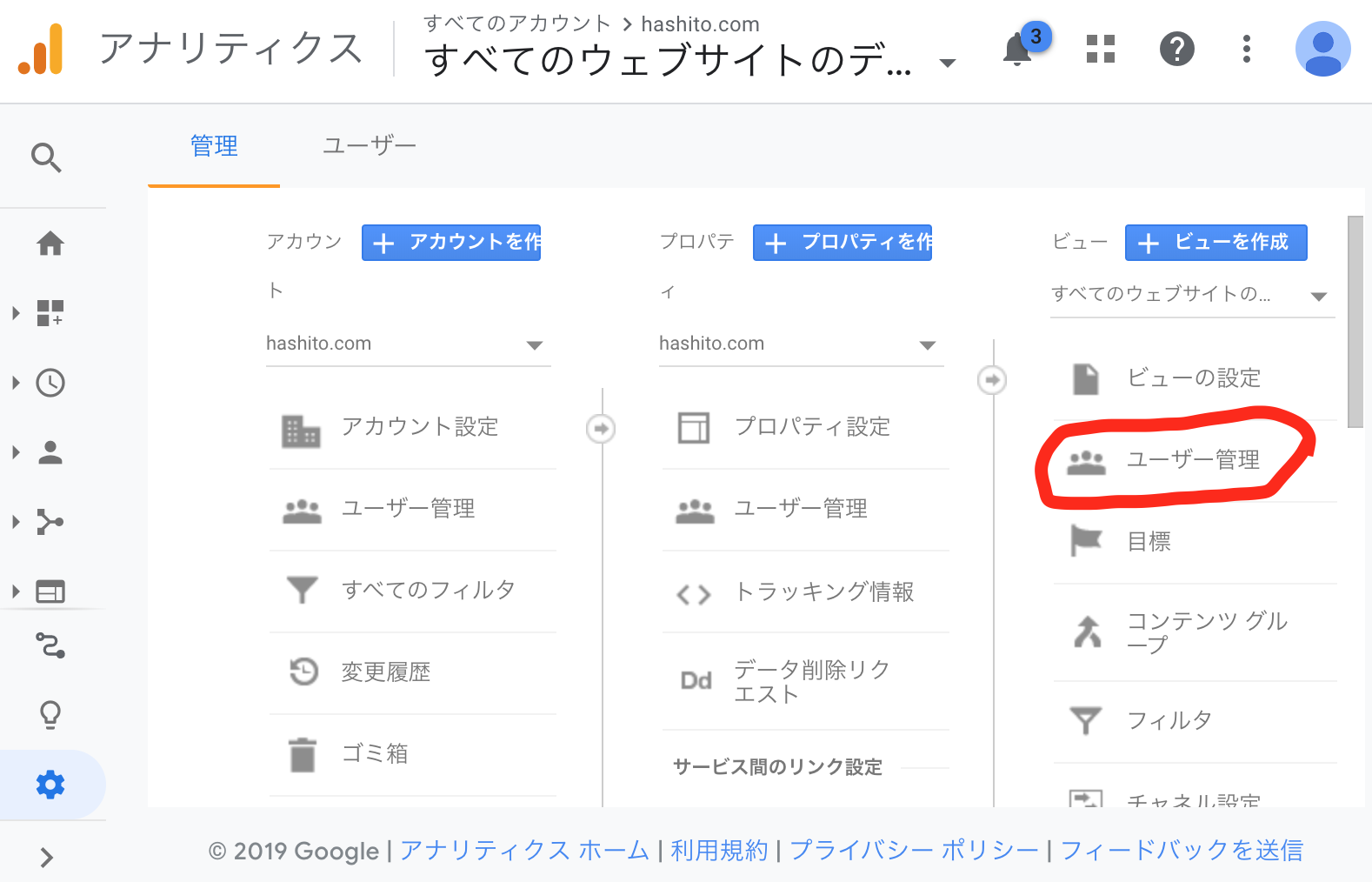Open the property hashito.com dropdown
1372x882 pixels.
coord(801,344)
